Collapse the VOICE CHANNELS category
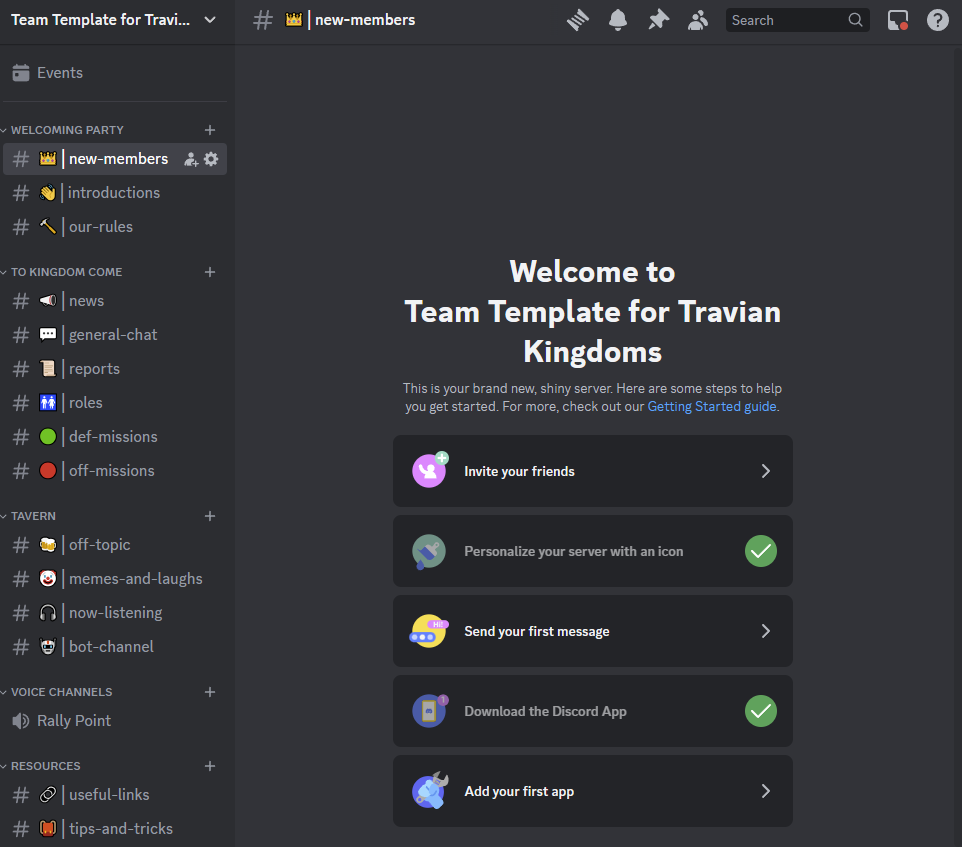This screenshot has height=847, width=962. click(x=61, y=692)
